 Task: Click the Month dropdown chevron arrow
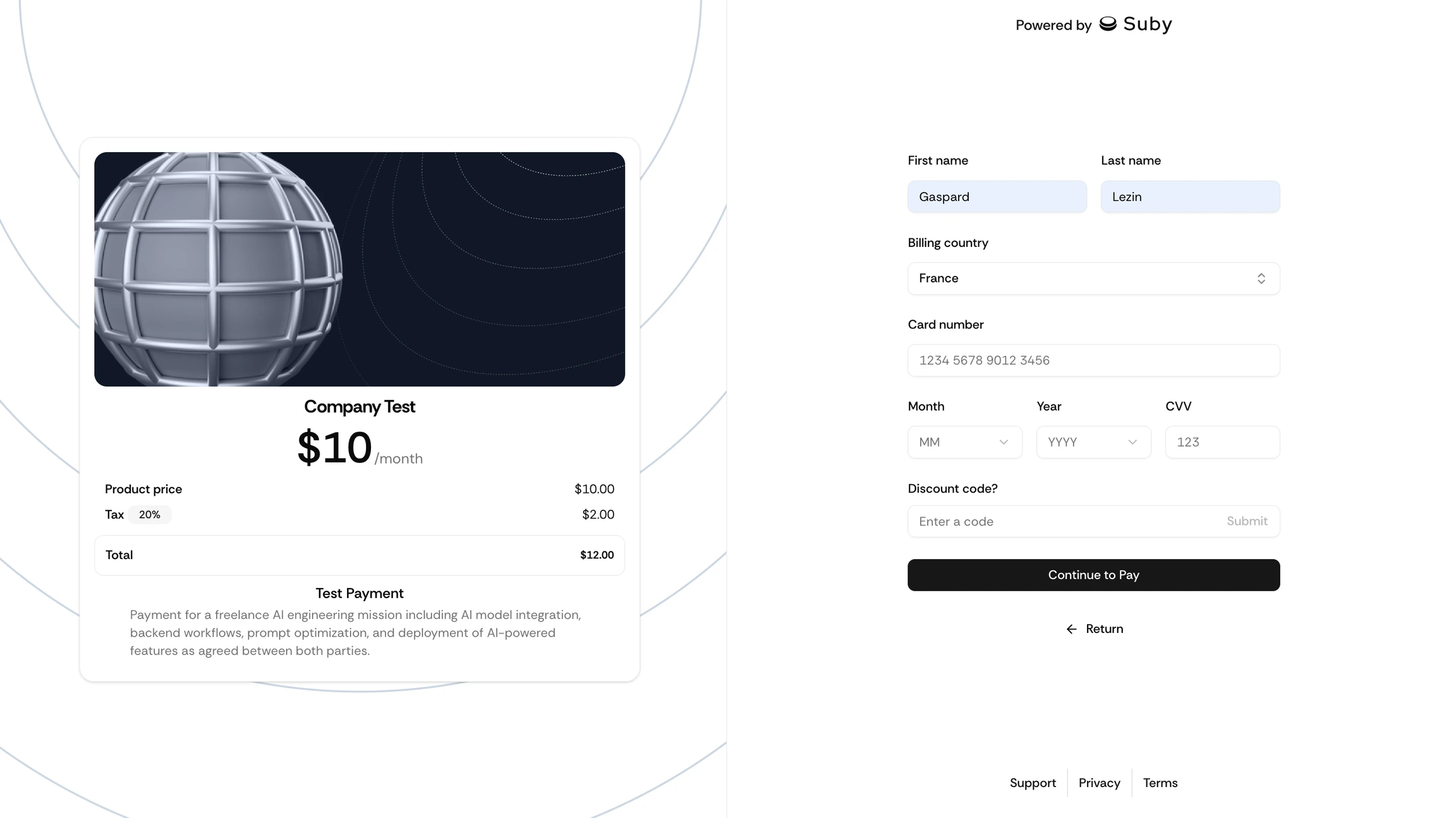[x=1004, y=442]
